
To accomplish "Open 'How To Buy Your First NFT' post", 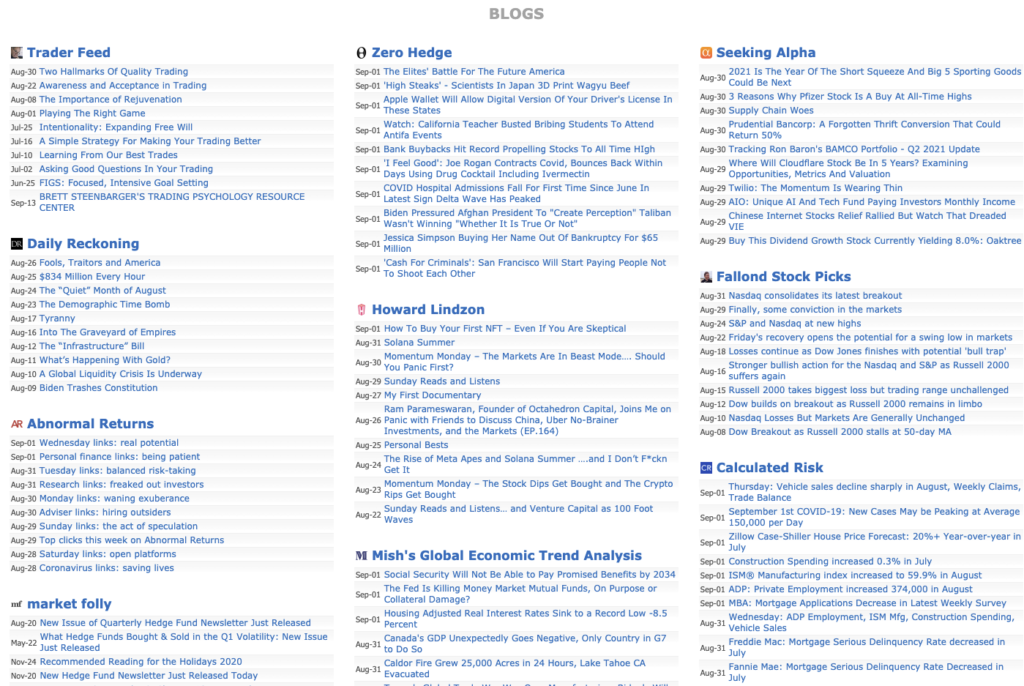I will point(505,329).
